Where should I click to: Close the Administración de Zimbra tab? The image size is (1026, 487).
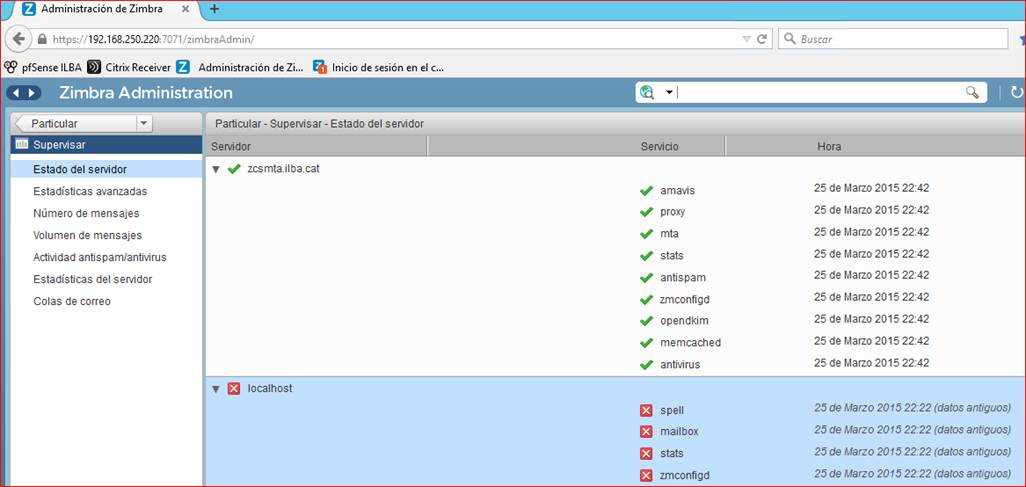point(185,9)
